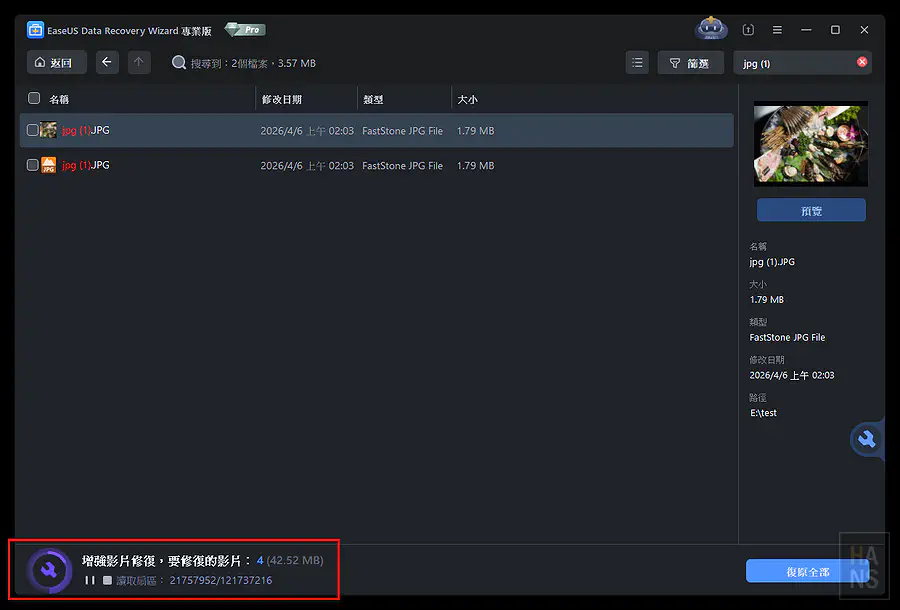Open the hamburger menu at top right

(x=777, y=29)
